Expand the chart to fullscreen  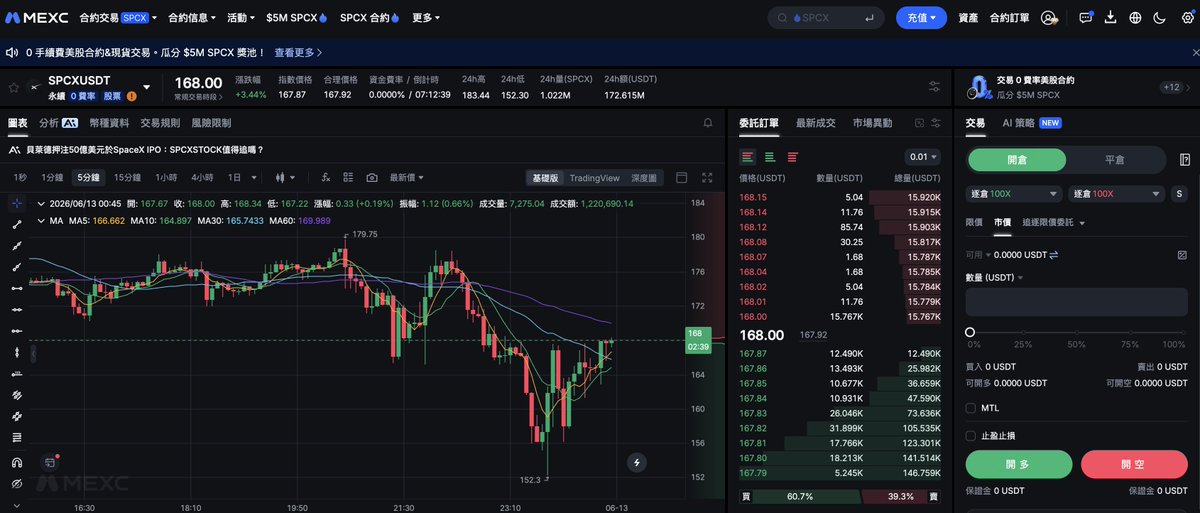pyautogui.click(x=707, y=177)
